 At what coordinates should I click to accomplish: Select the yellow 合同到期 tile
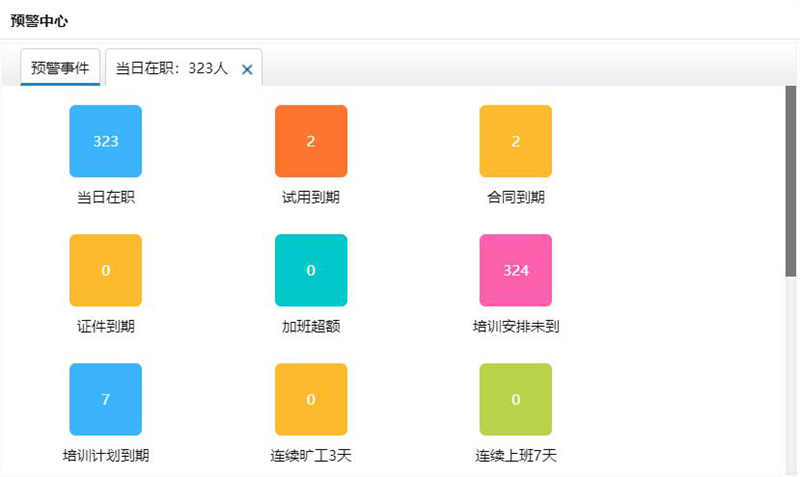pyautogui.click(x=516, y=141)
